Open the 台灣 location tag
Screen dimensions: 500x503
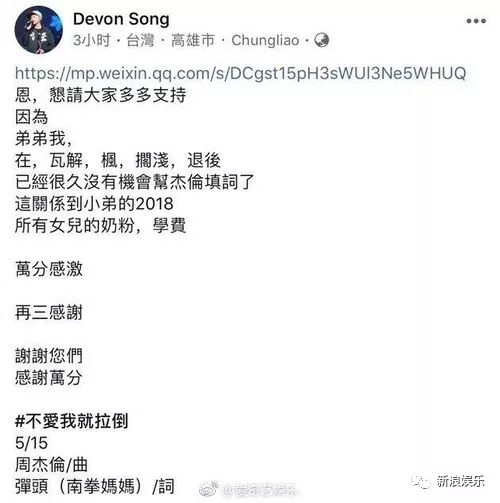pos(140,40)
